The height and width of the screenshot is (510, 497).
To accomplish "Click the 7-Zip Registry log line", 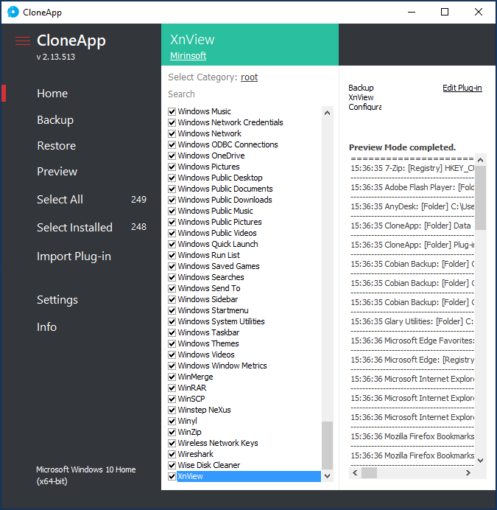I will [412, 168].
